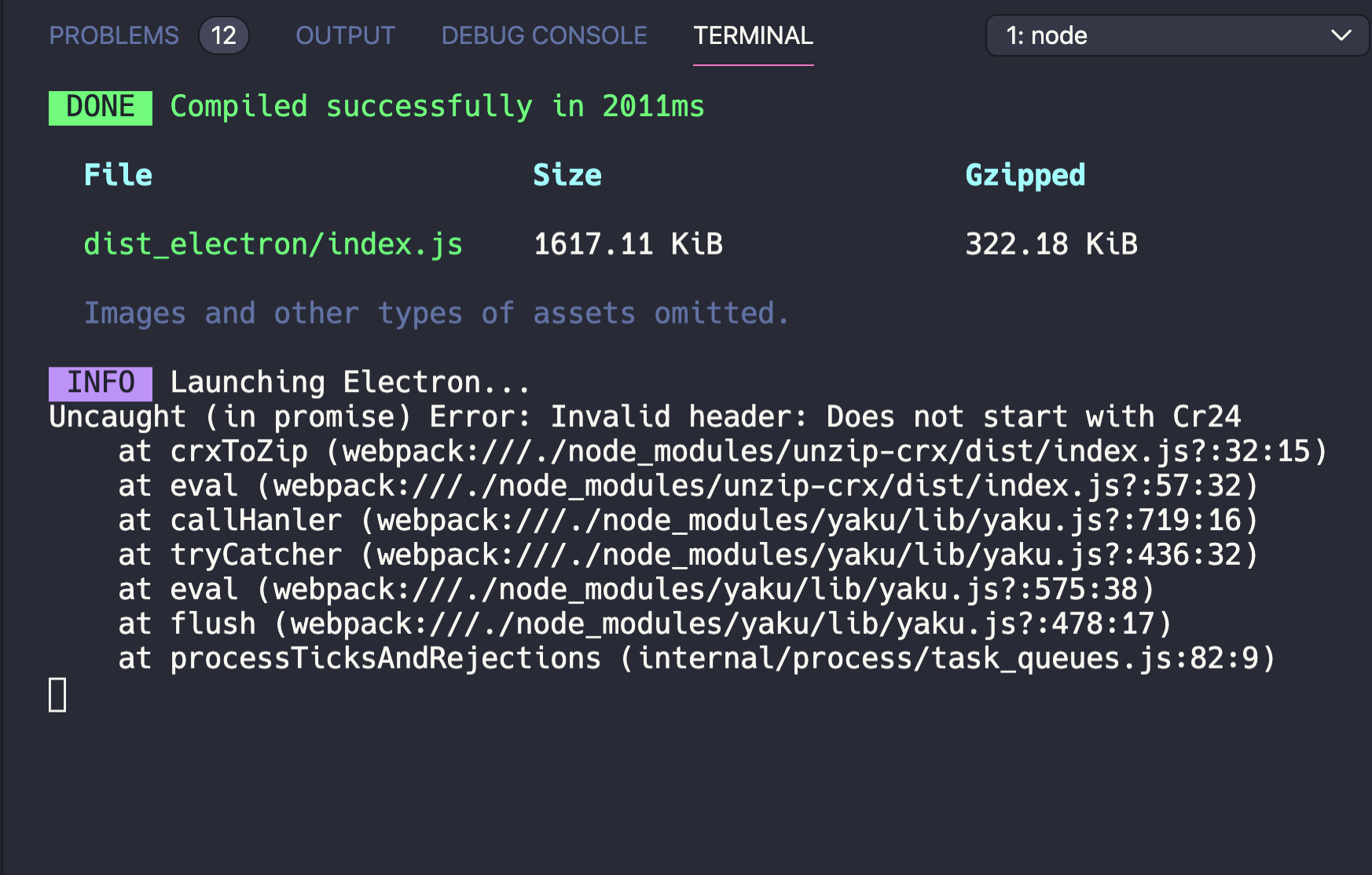The width and height of the screenshot is (1372, 875).
Task: Click the problems count badge showing 12
Action: point(224,35)
